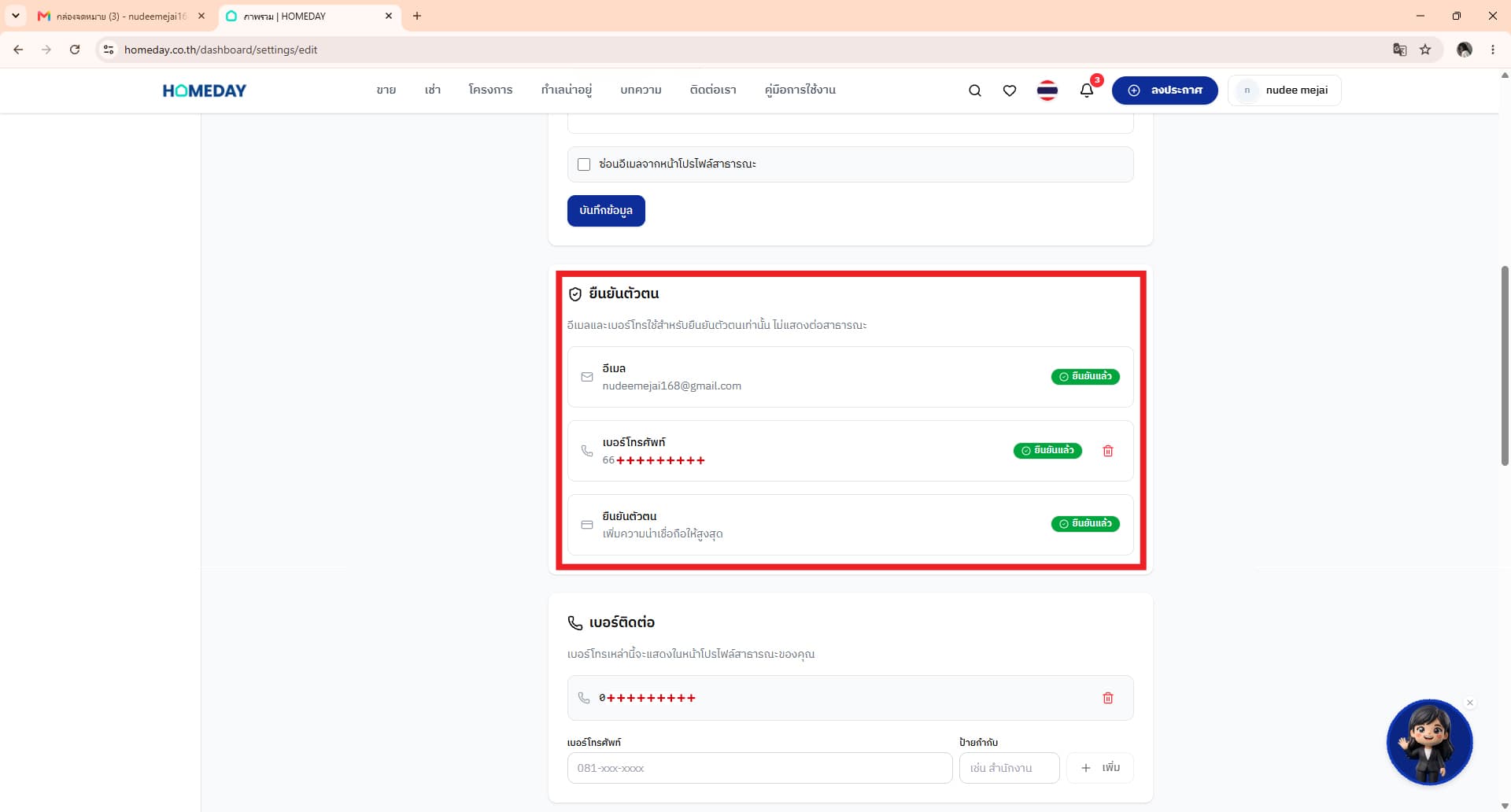The height and width of the screenshot is (812, 1511).
Task: Click the บันทึกข้อมูล save button
Action: coord(606,211)
